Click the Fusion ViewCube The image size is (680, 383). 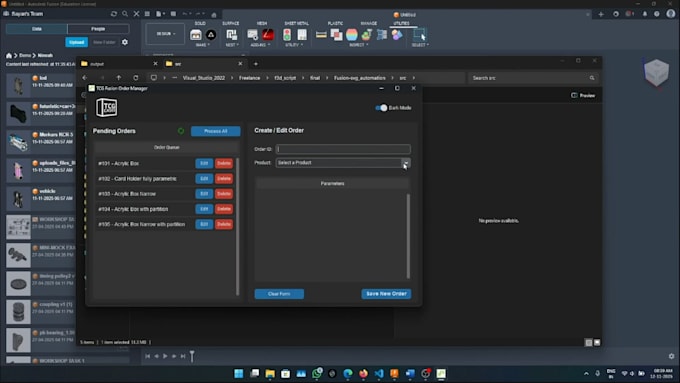[x=656, y=72]
